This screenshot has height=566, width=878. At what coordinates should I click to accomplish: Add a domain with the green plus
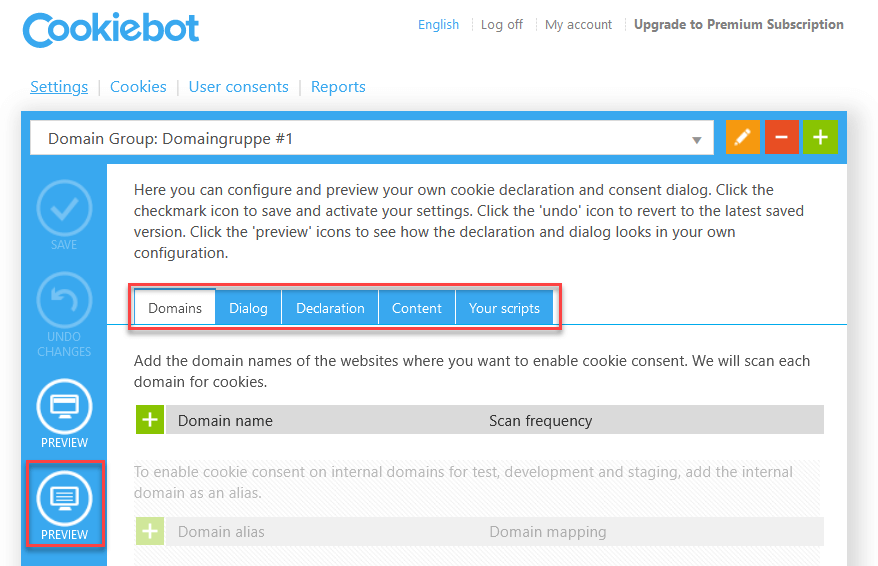click(150, 420)
